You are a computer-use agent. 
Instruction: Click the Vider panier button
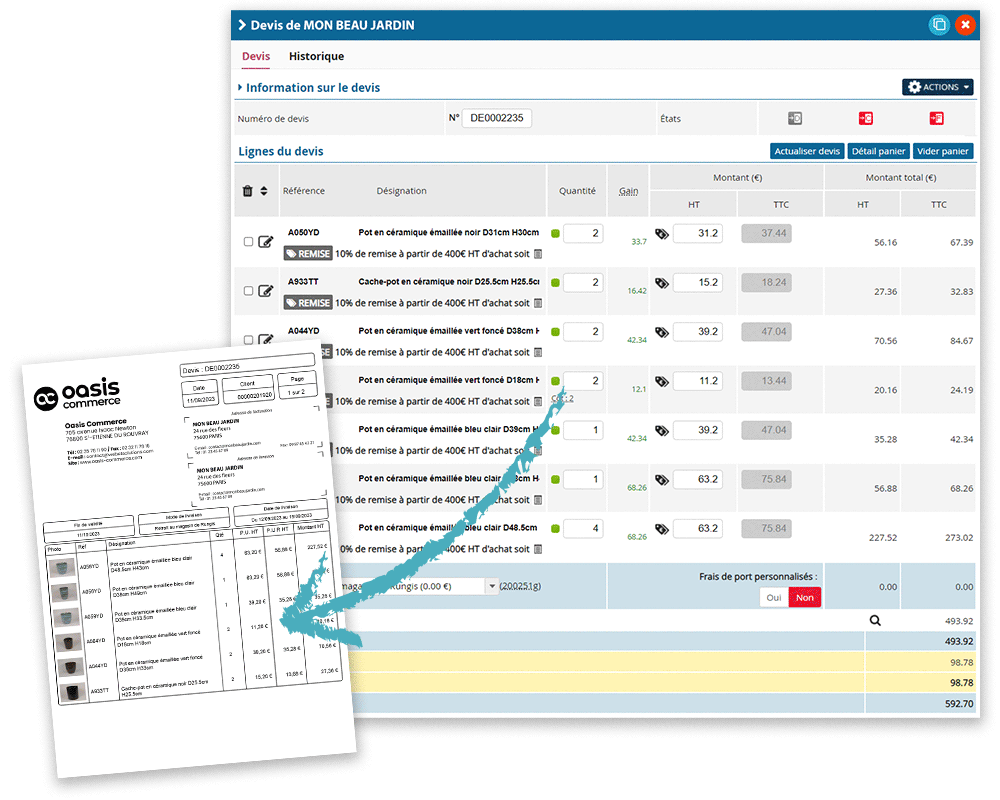coord(943,151)
